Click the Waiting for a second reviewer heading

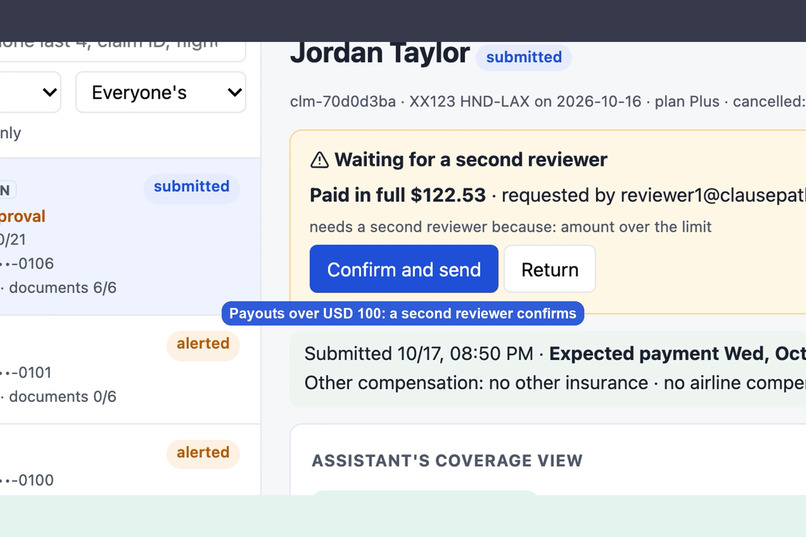[471, 160]
